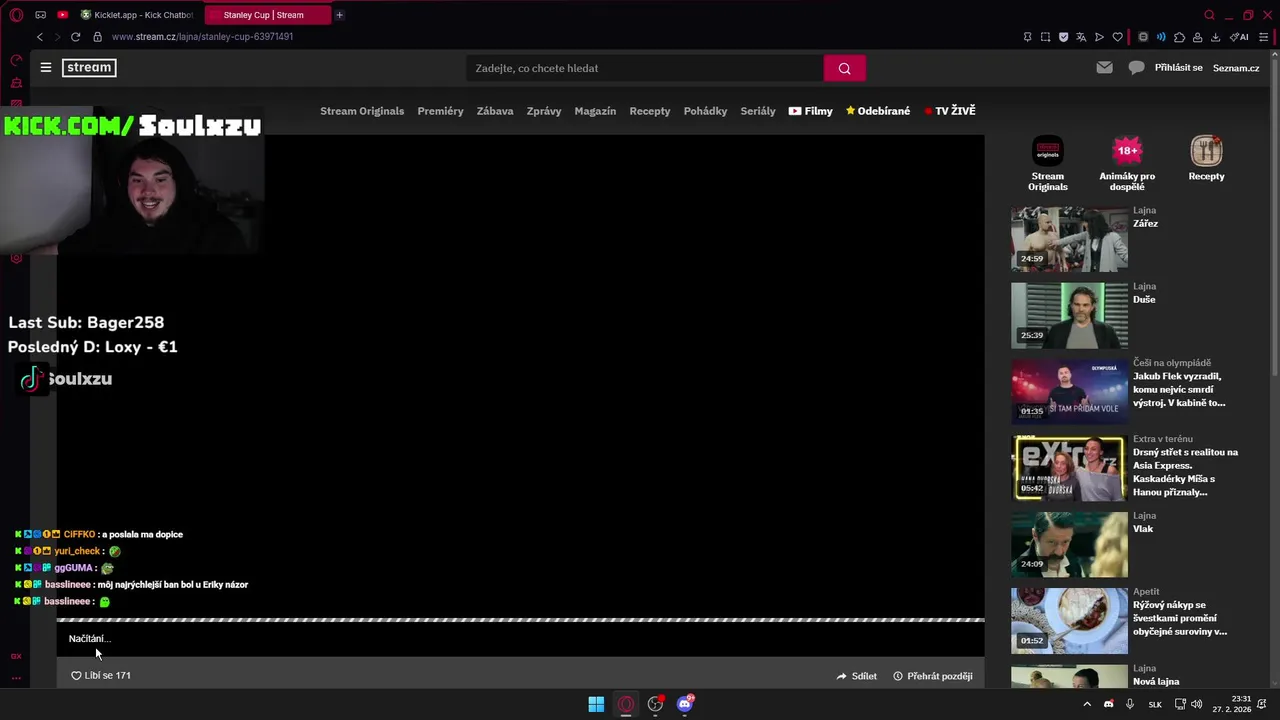Screen dimensions: 1280x720
Task: Open the profile account icon in toolbar
Action: (1197, 37)
